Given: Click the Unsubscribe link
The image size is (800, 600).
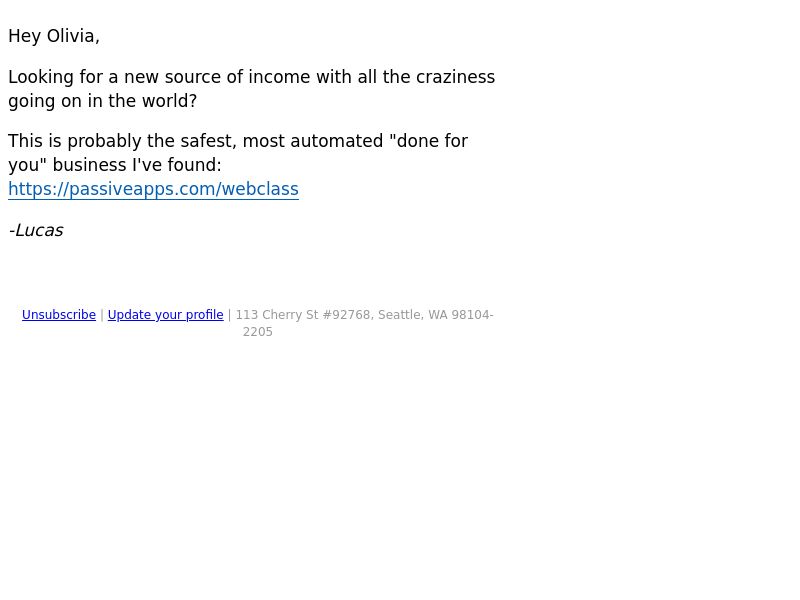Looking at the screenshot, I should coord(59,315).
